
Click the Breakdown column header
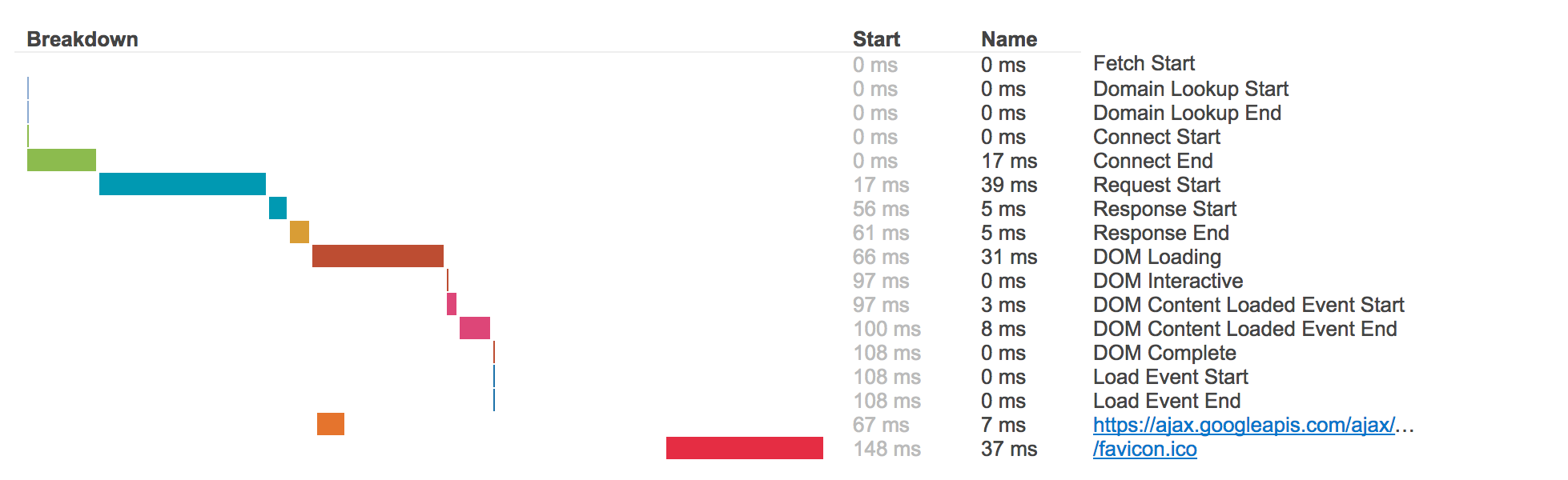click(x=82, y=39)
